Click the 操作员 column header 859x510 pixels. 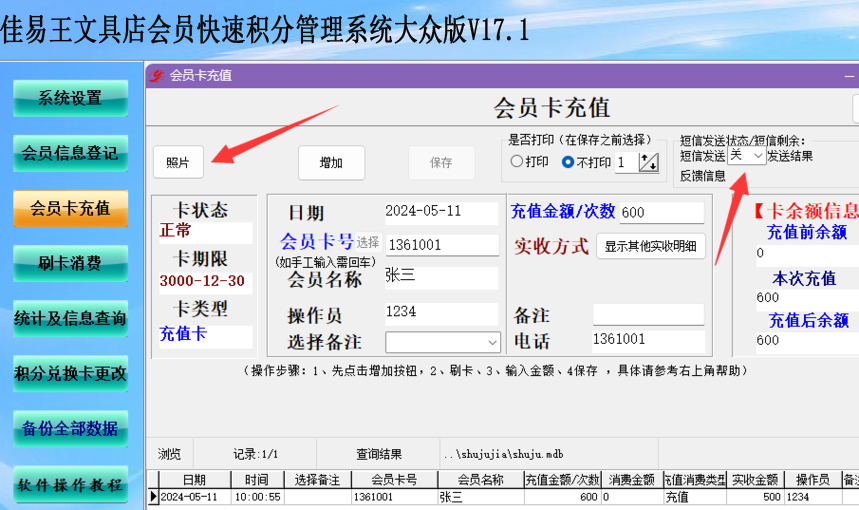coord(813,480)
